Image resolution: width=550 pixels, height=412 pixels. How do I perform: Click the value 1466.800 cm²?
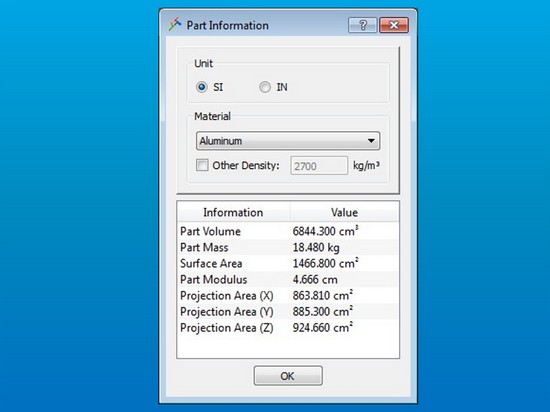tap(326, 263)
